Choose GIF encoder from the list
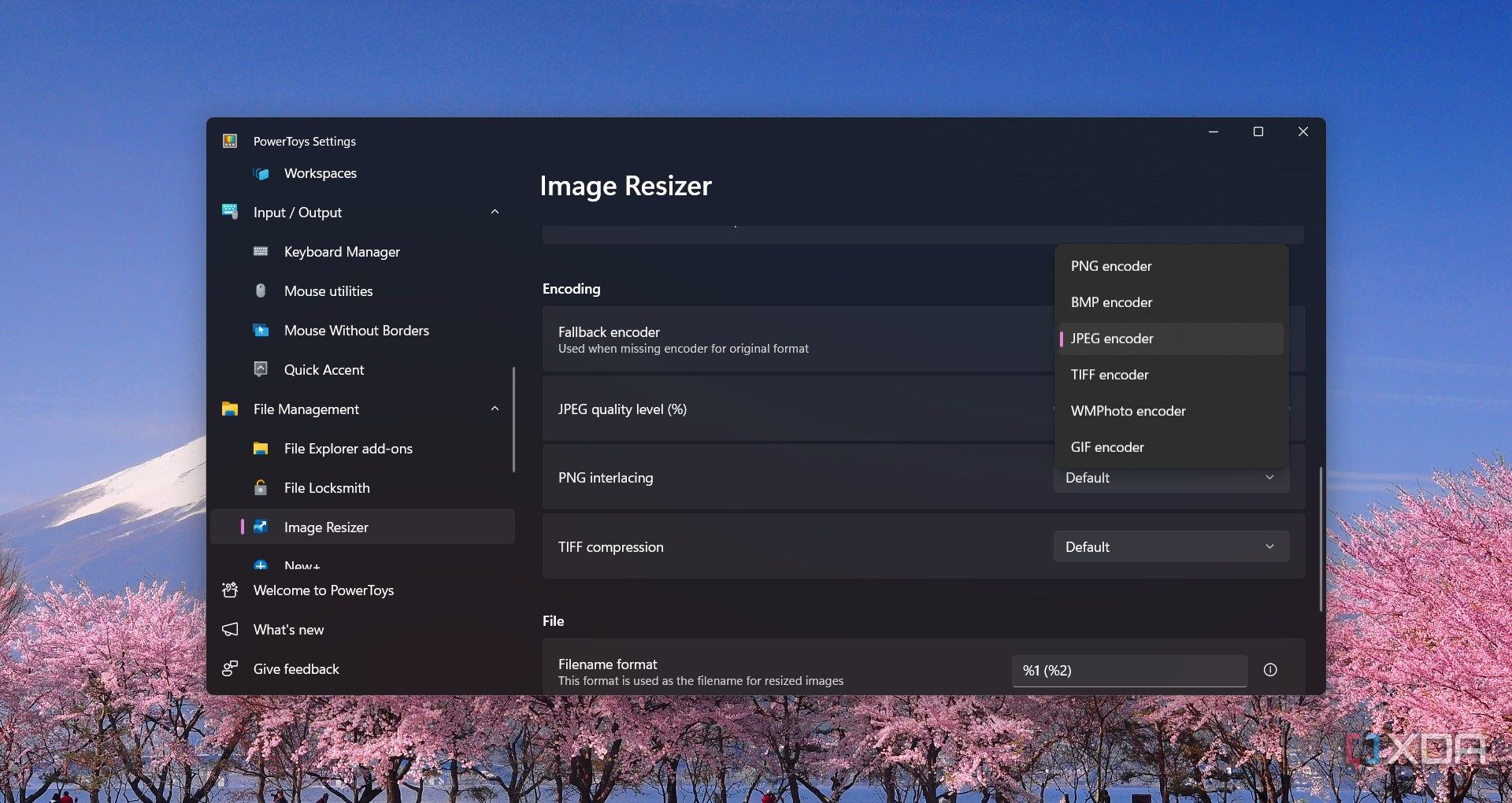This screenshot has width=1512, height=803. [1171, 447]
